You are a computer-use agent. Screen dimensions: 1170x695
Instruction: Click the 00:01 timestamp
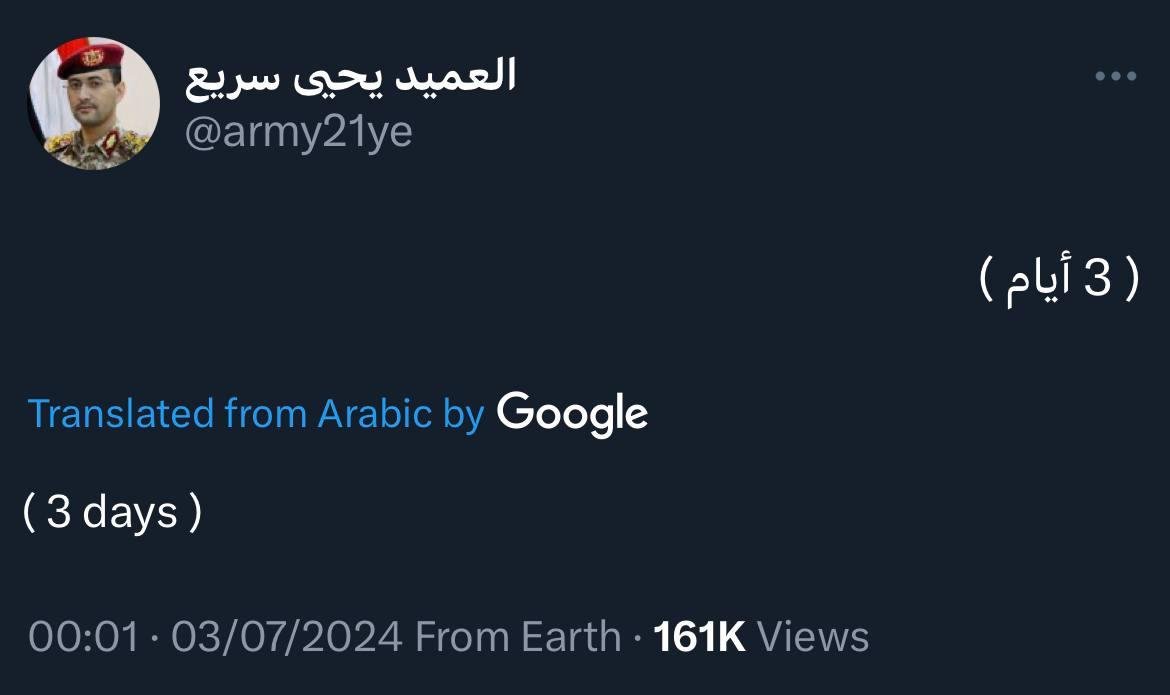(84, 637)
